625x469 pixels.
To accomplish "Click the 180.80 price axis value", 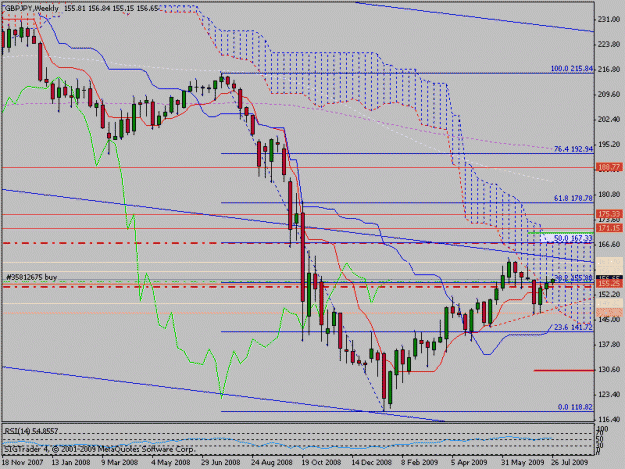I will pyautogui.click(x=609, y=194).
